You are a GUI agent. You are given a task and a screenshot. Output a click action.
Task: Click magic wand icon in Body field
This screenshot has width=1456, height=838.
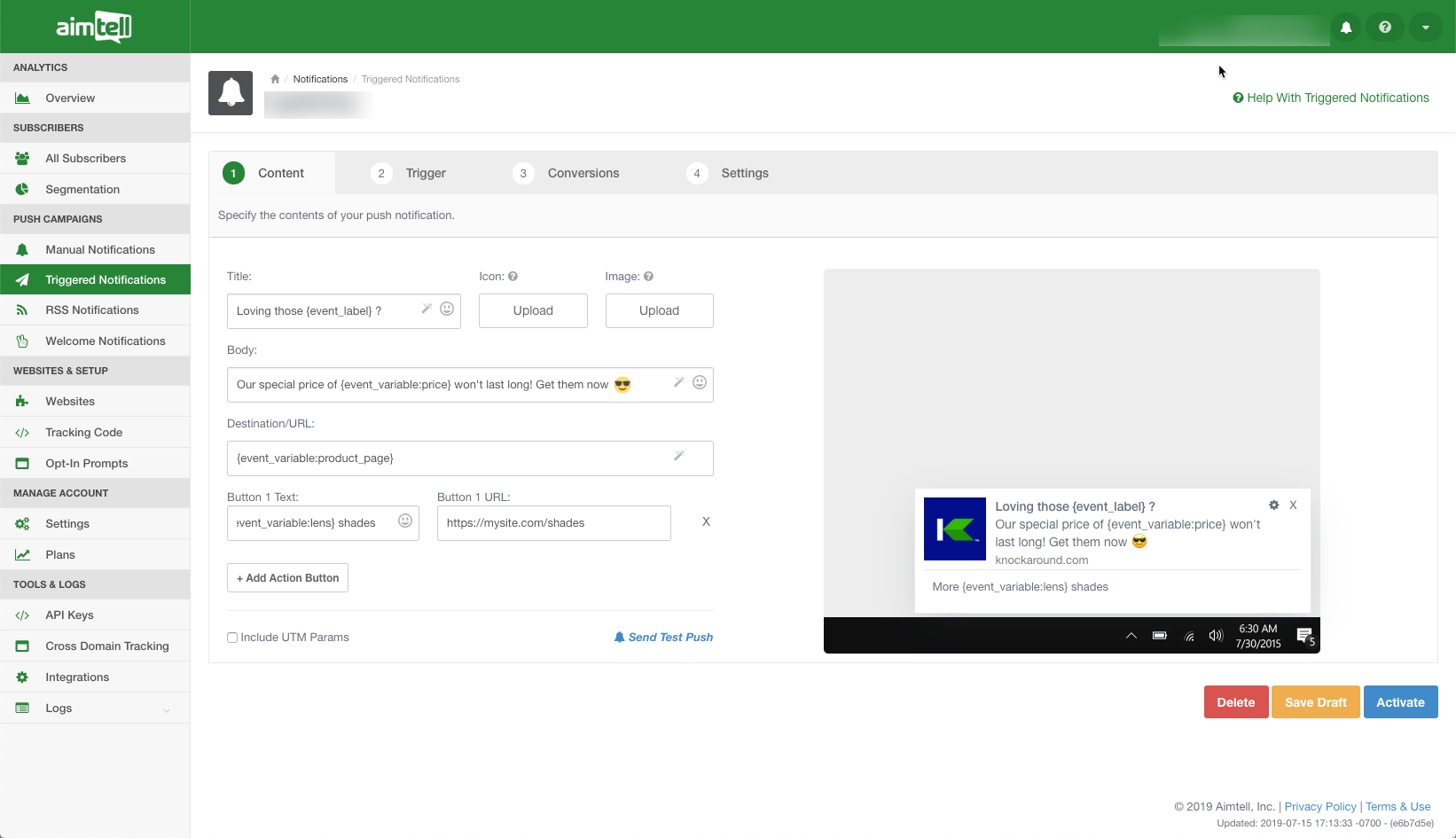678,382
